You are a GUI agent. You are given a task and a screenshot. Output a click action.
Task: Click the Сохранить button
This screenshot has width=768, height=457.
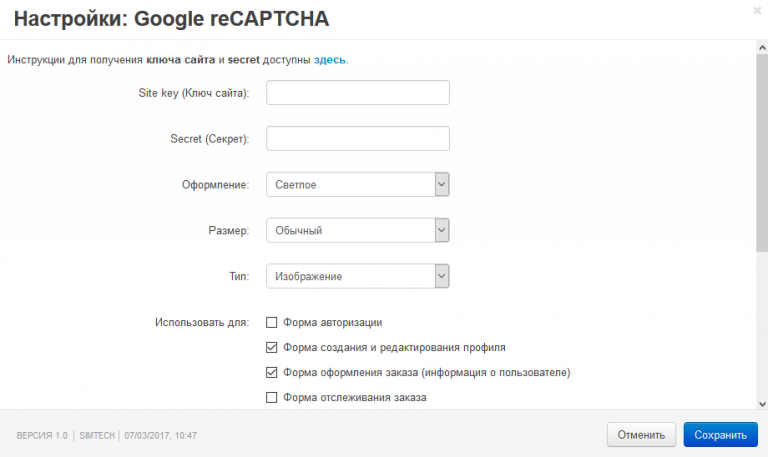pos(721,435)
